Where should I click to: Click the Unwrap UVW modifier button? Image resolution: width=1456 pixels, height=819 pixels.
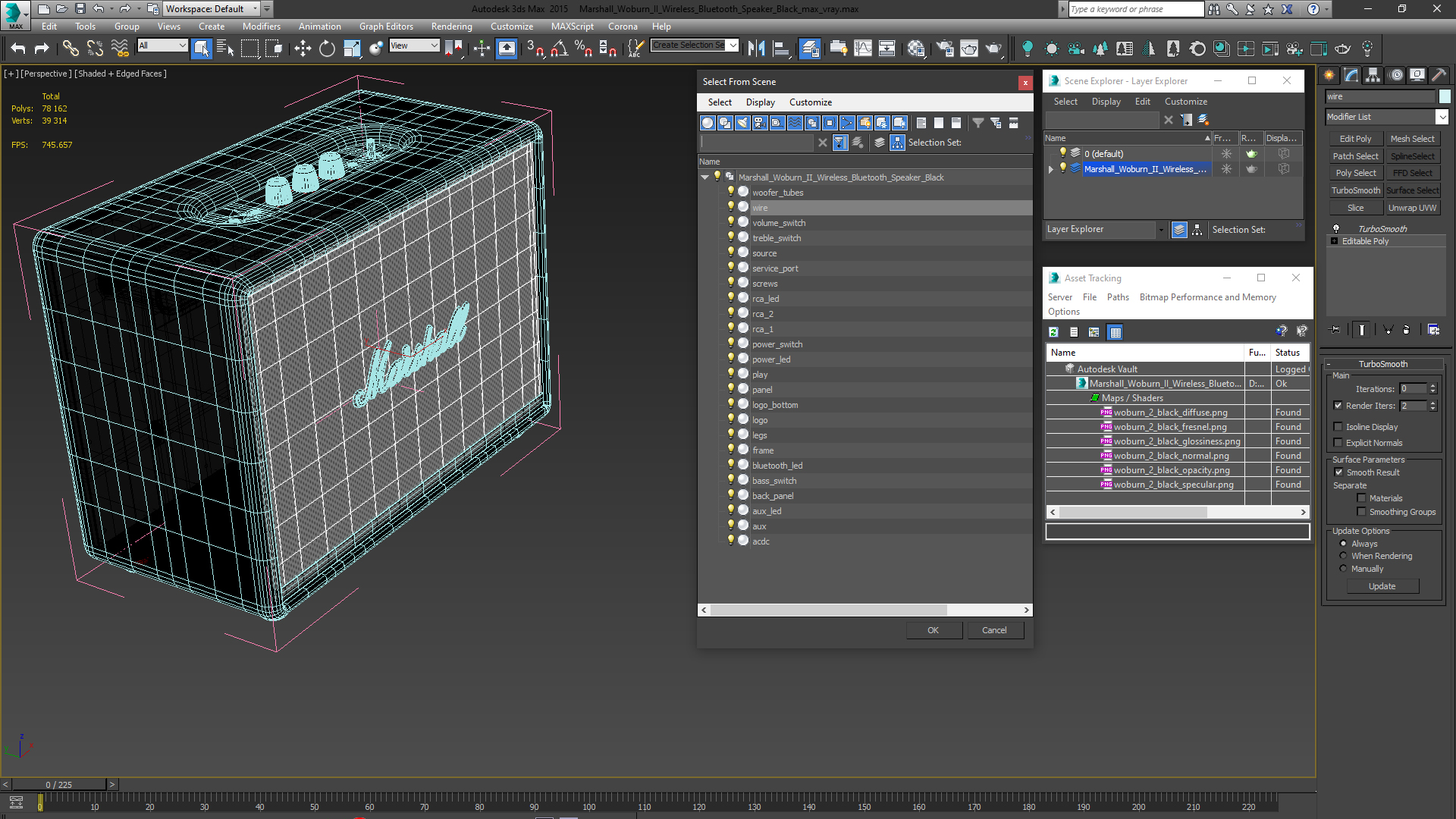tap(1412, 208)
